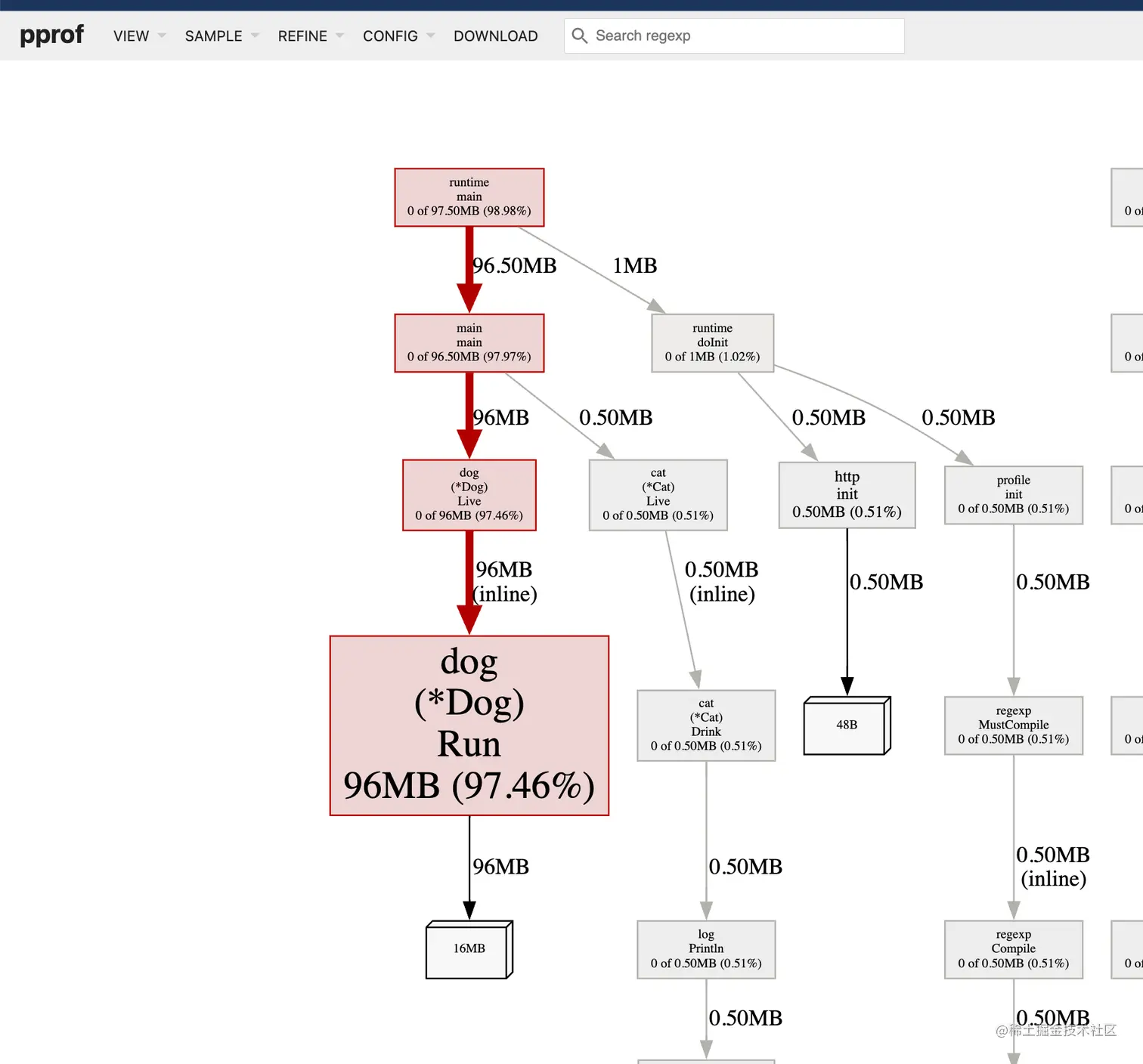Select the regexp Compile node

[x=1014, y=949]
